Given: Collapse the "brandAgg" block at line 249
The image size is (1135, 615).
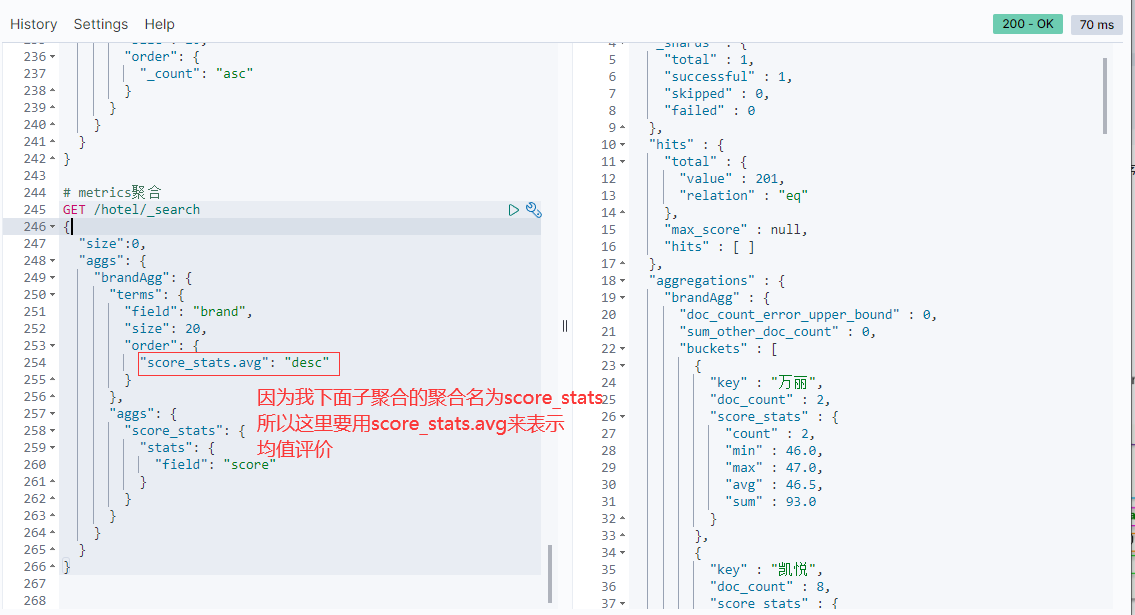Looking at the screenshot, I should (52, 278).
